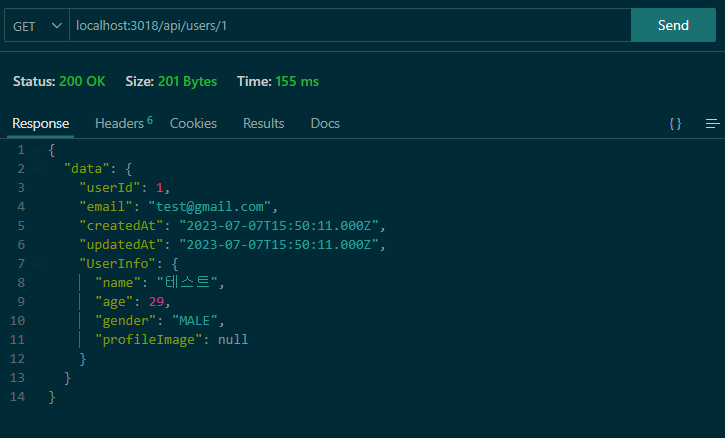
Task: Click the "MALE" gender value
Action: (x=195, y=321)
